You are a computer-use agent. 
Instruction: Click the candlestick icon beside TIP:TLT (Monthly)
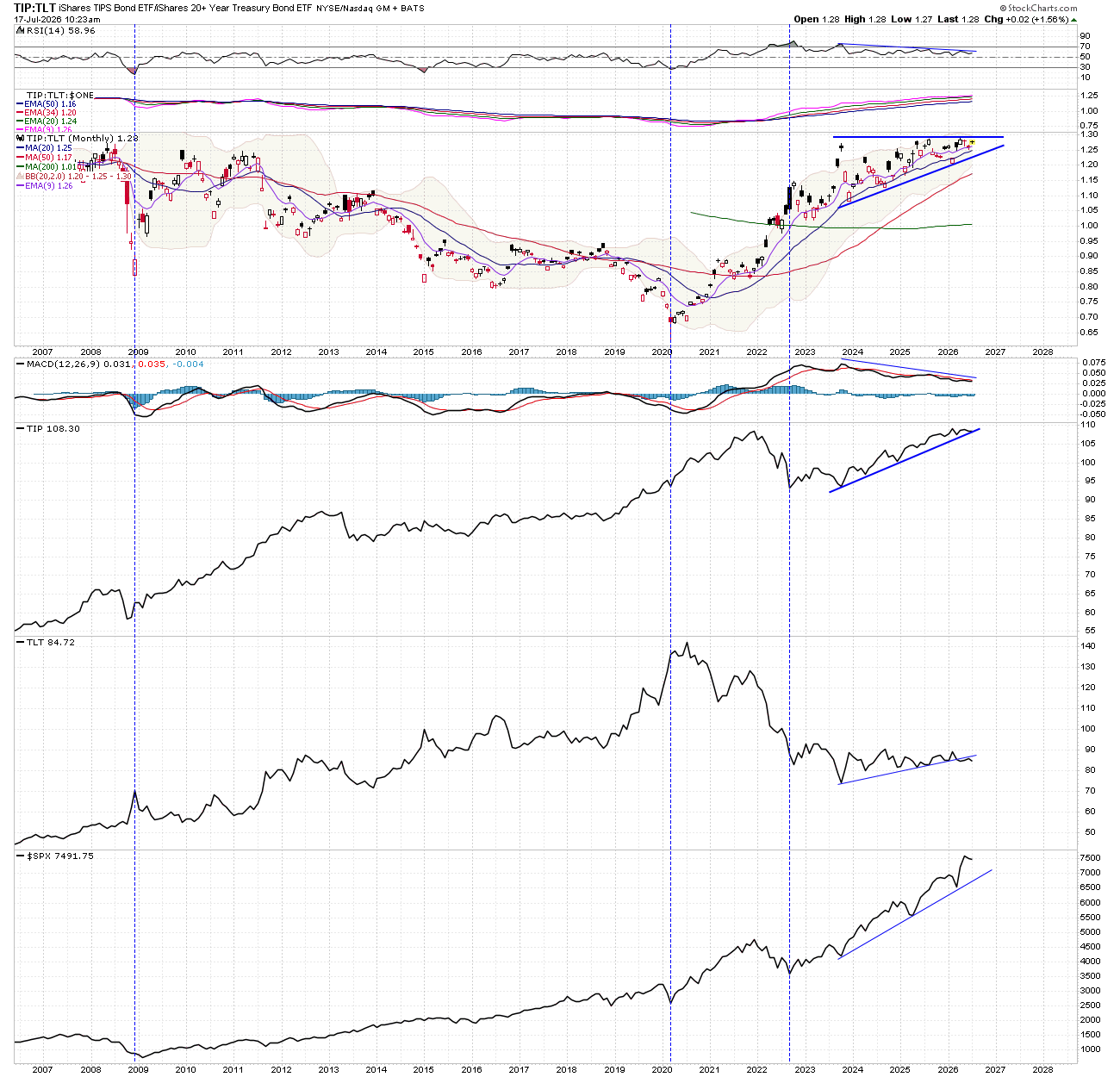click(21, 138)
